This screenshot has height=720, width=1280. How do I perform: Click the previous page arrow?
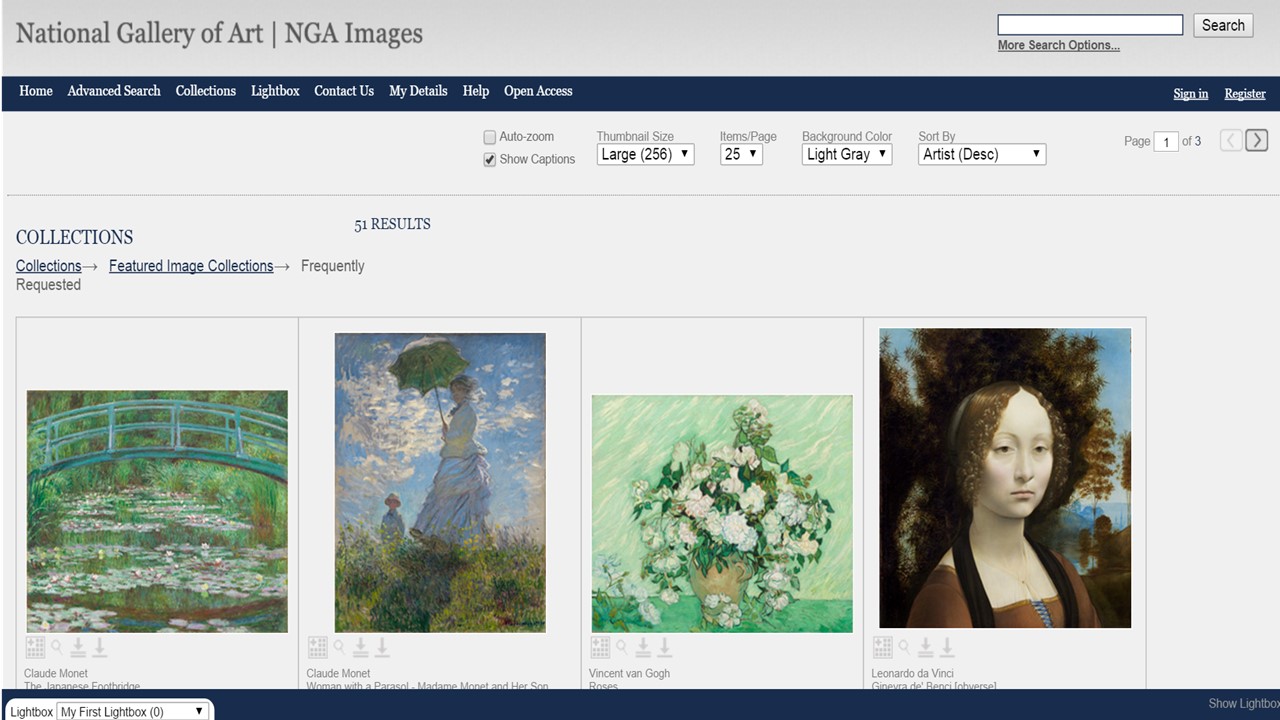point(1231,140)
